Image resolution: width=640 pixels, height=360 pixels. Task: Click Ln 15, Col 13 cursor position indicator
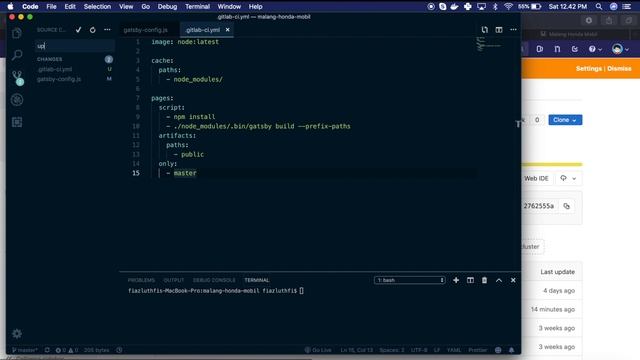click(357, 350)
